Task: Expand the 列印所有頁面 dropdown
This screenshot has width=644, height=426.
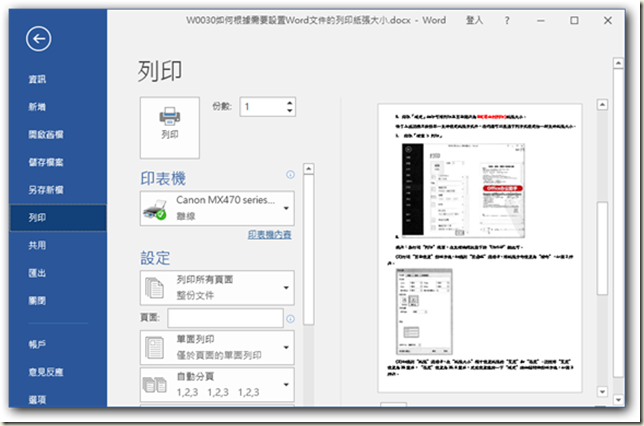Action: tap(217, 288)
